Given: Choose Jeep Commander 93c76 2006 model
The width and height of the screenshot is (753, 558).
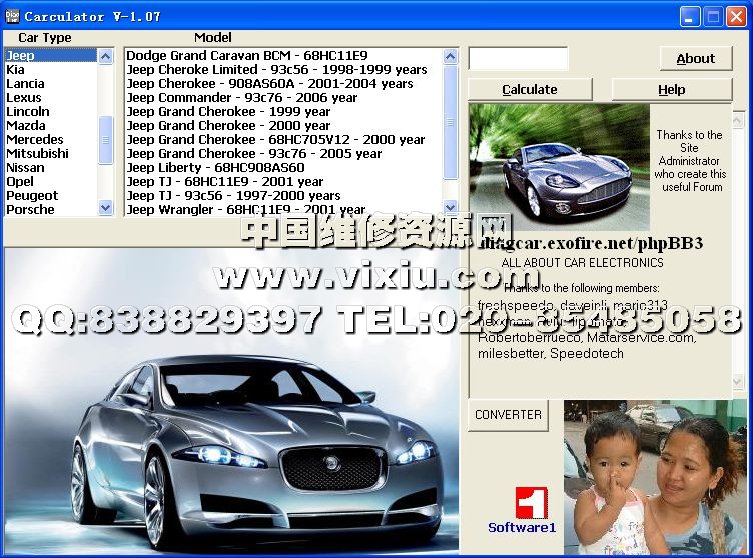Looking at the screenshot, I should coord(241,98).
